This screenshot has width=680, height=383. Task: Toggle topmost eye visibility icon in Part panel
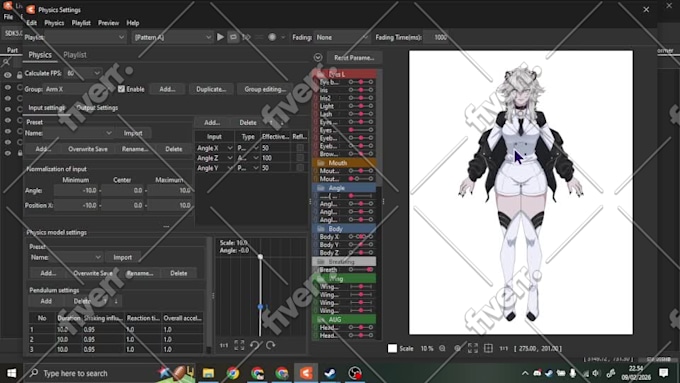pyautogui.click(x=7, y=75)
